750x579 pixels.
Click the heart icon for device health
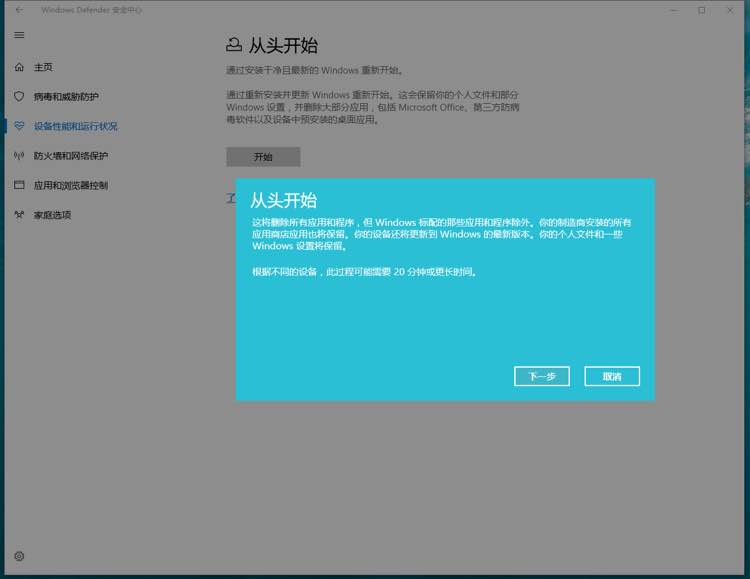click(x=19, y=126)
